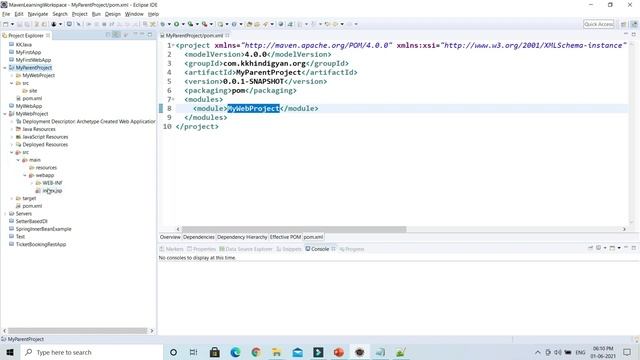Collapse the MyWebProject project node
This screenshot has width=640, height=360.
5,114
